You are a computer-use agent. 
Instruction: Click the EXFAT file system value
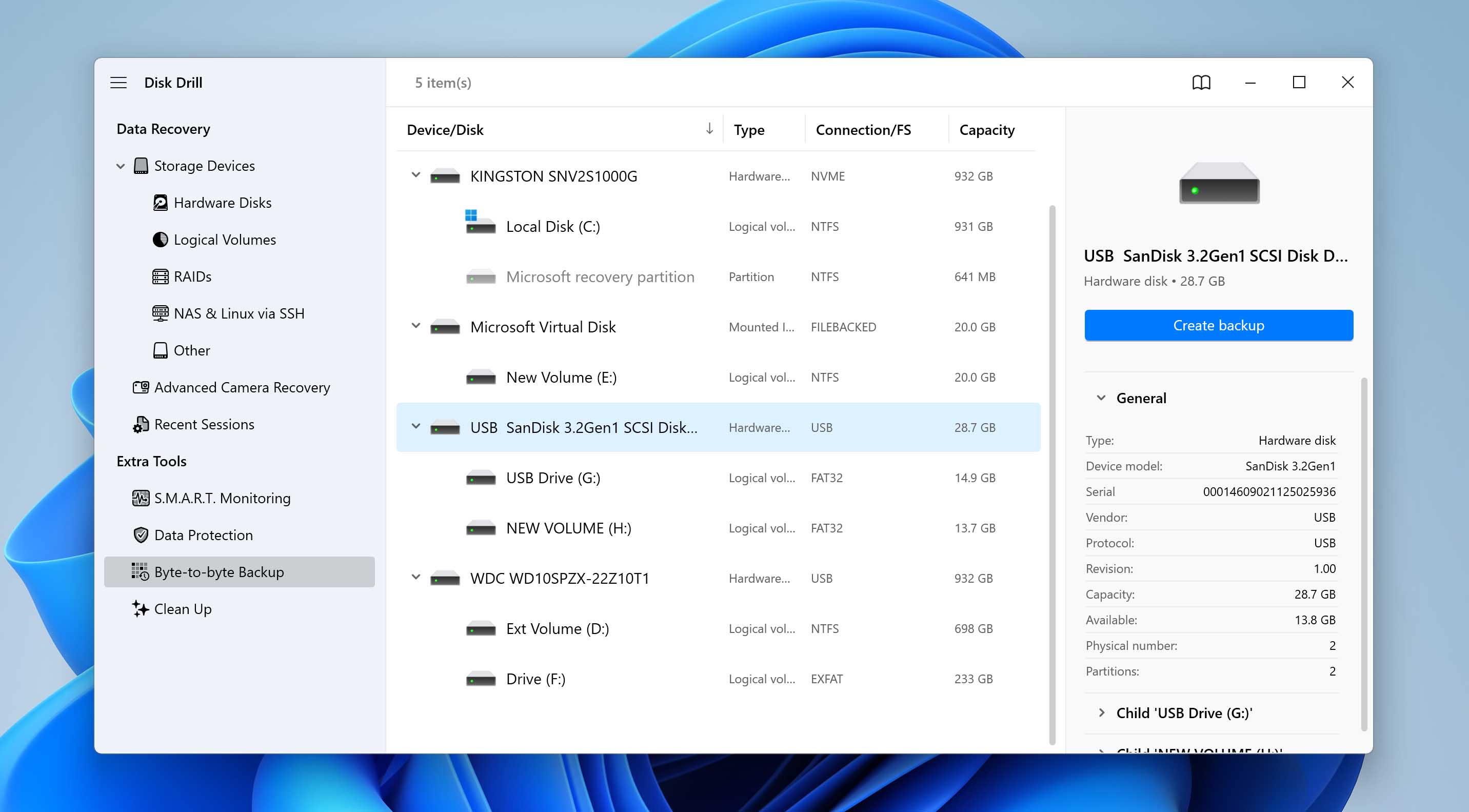[x=826, y=679]
